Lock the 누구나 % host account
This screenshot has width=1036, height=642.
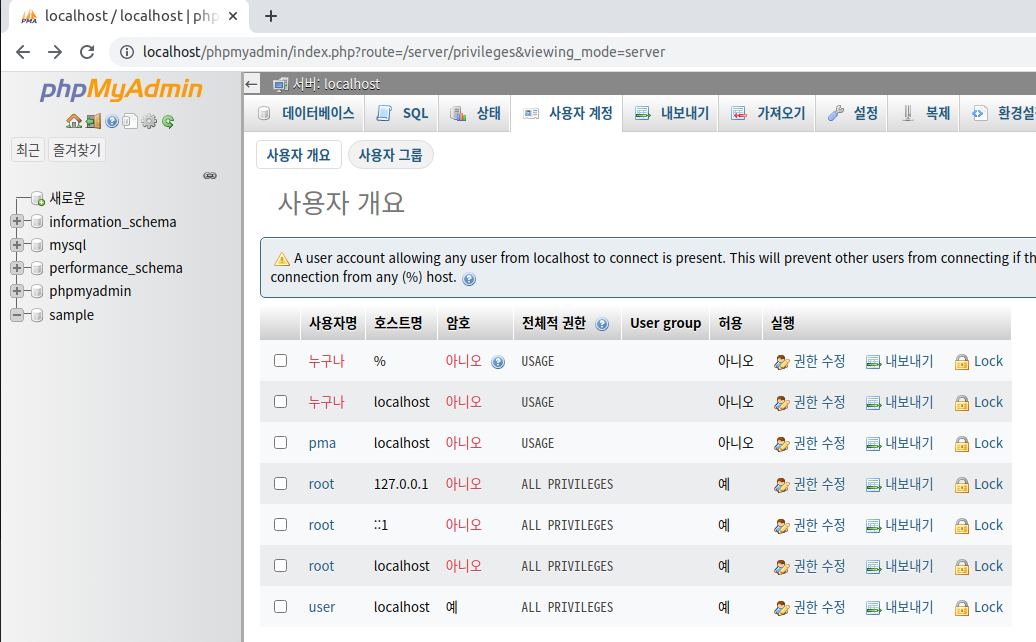[979, 361]
